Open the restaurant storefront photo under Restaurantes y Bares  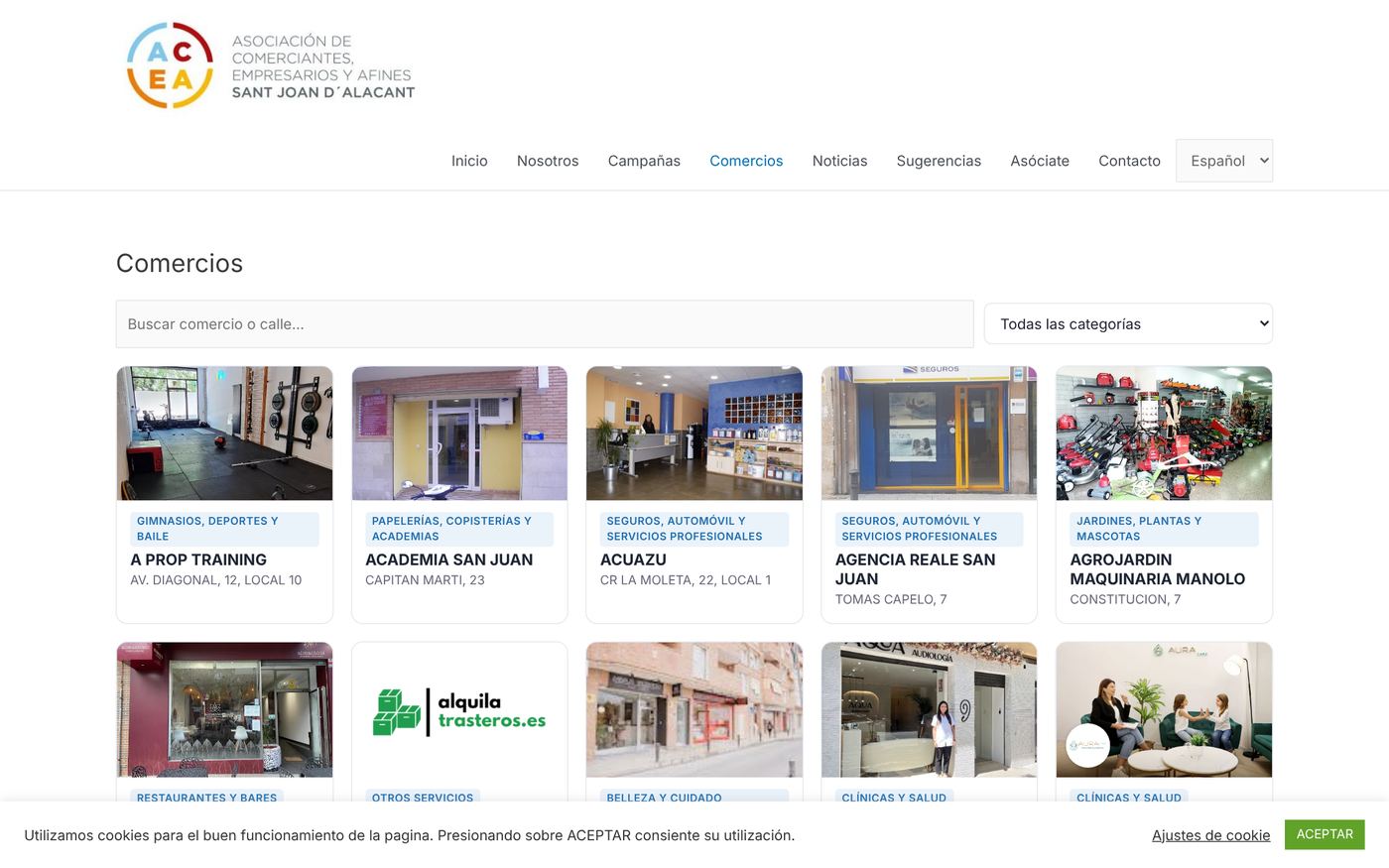(x=224, y=710)
